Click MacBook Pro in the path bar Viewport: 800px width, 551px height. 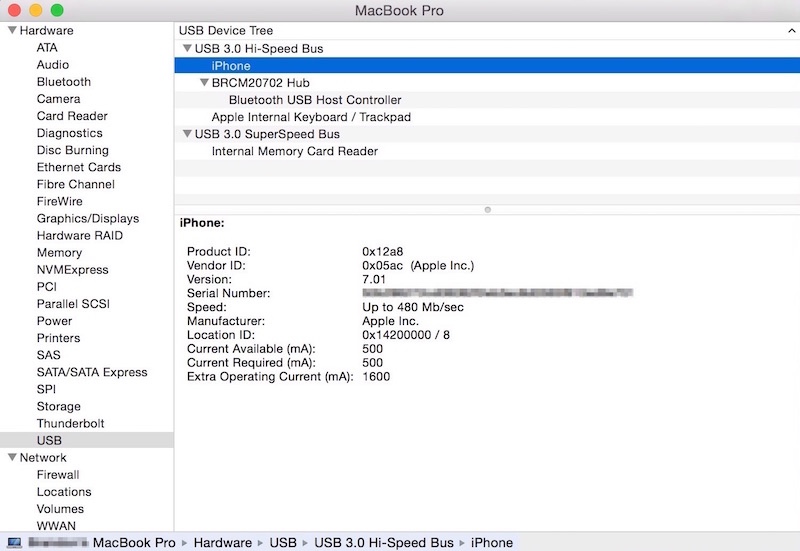coord(134,542)
